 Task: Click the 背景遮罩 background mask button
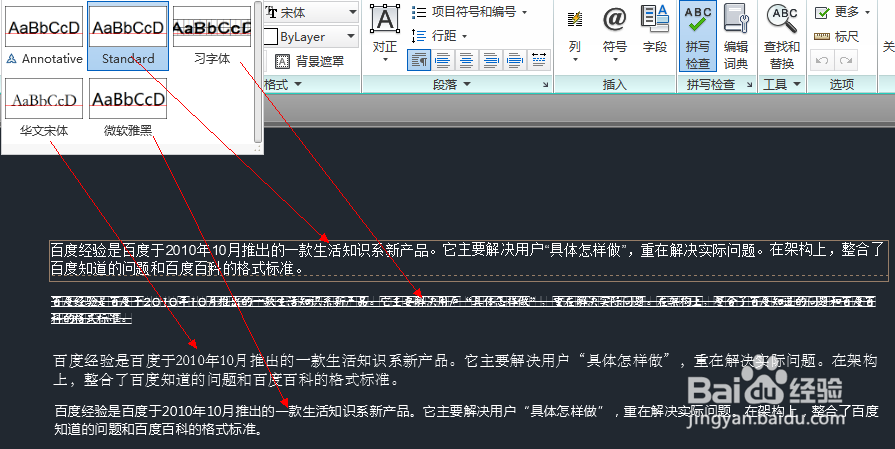point(309,61)
